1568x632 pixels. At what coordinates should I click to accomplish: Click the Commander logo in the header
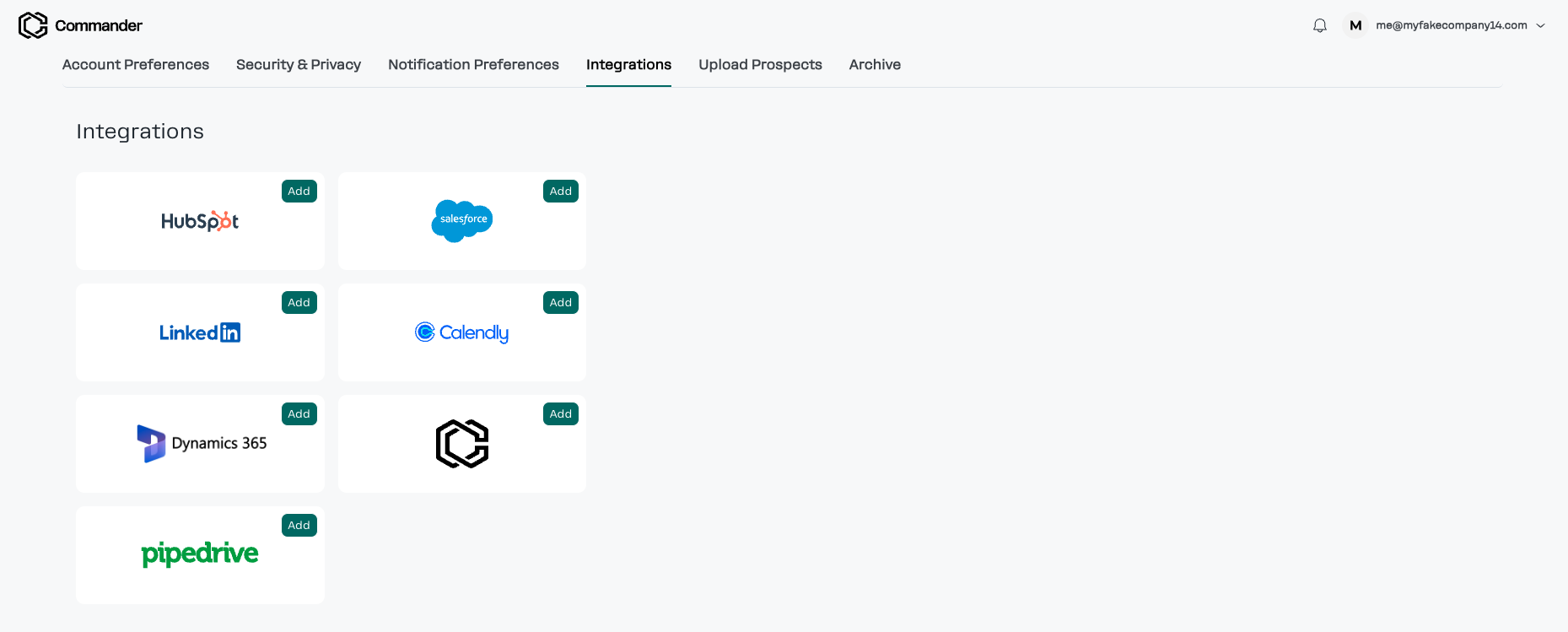tap(80, 24)
